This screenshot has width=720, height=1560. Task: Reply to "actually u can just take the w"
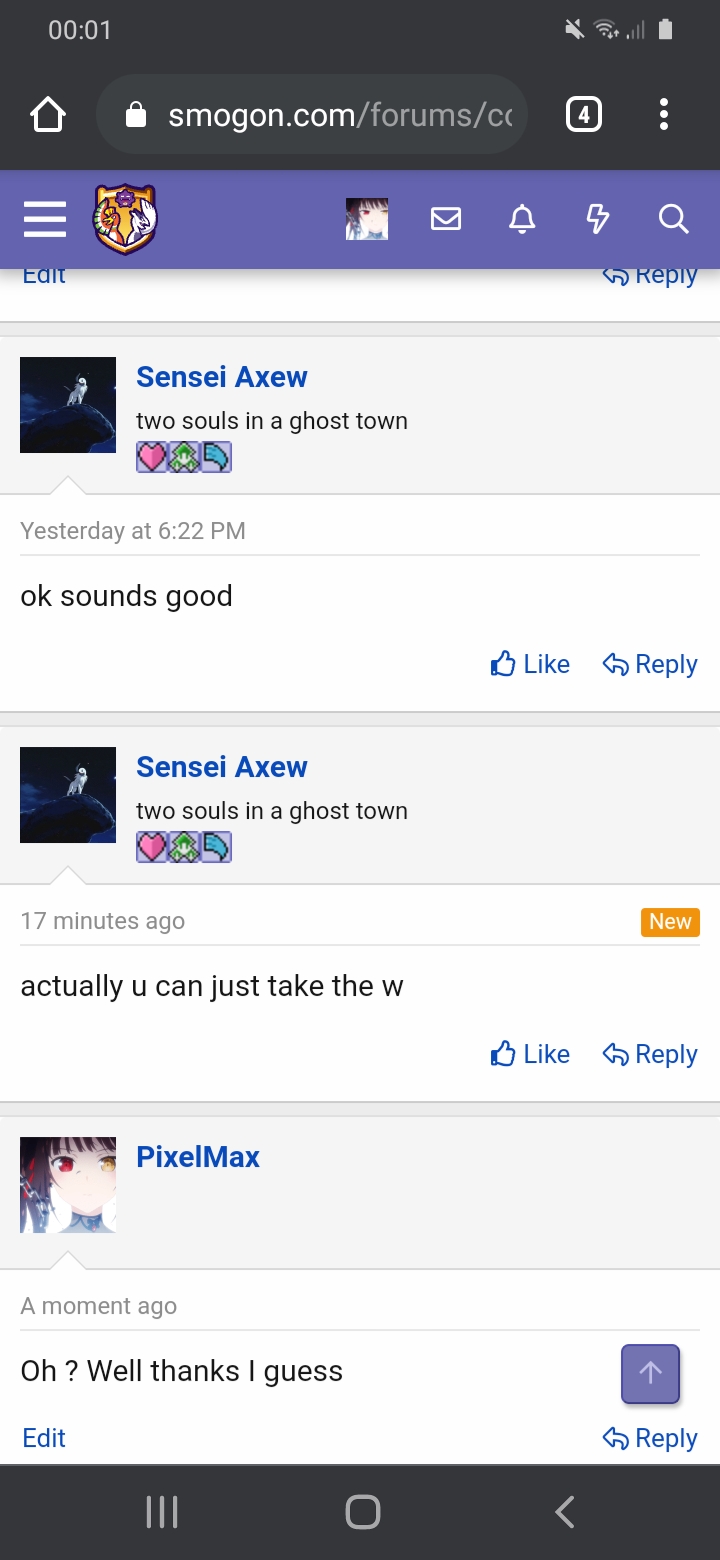tap(650, 1054)
